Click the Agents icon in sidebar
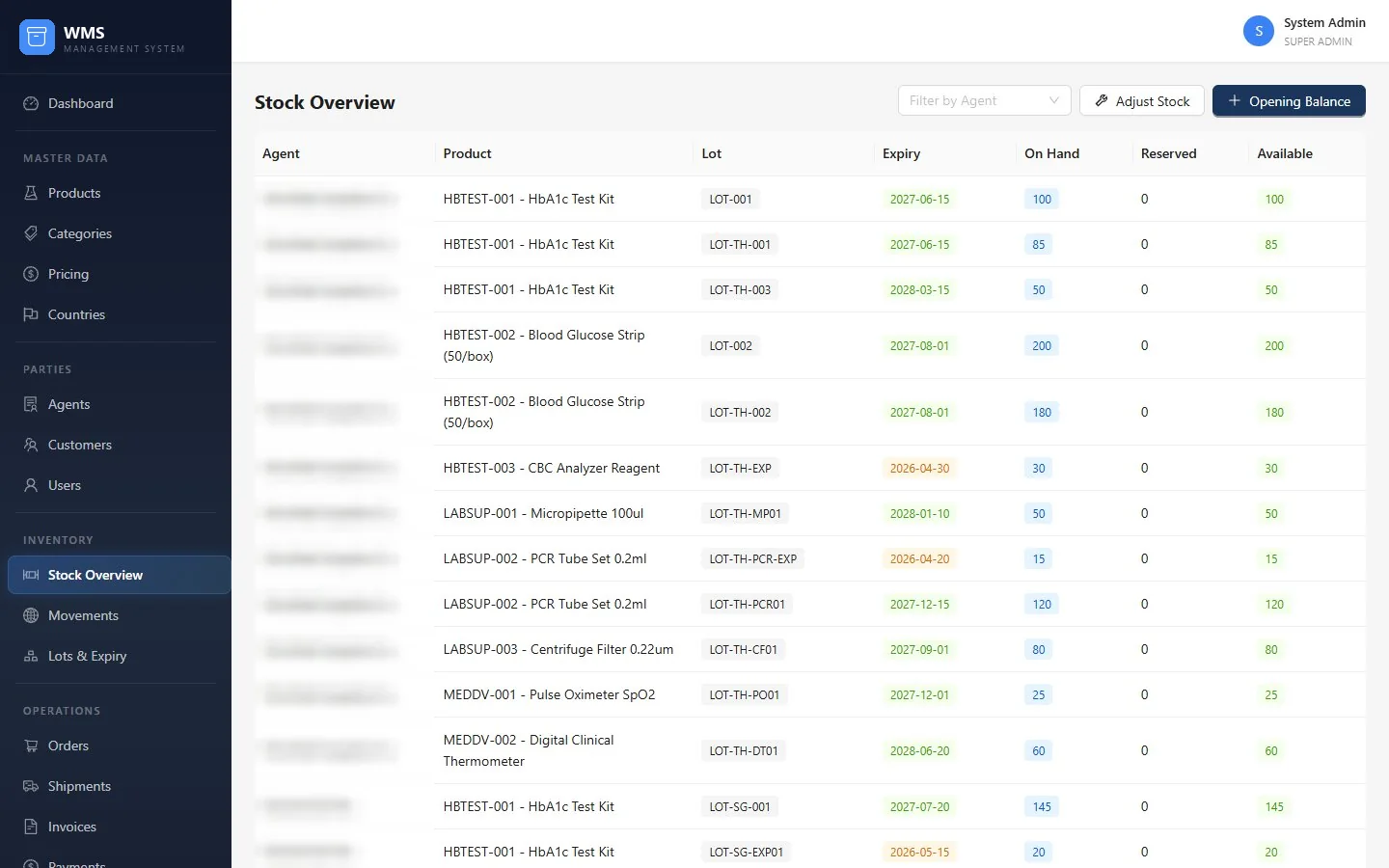The image size is (1389, 868). 31,404
